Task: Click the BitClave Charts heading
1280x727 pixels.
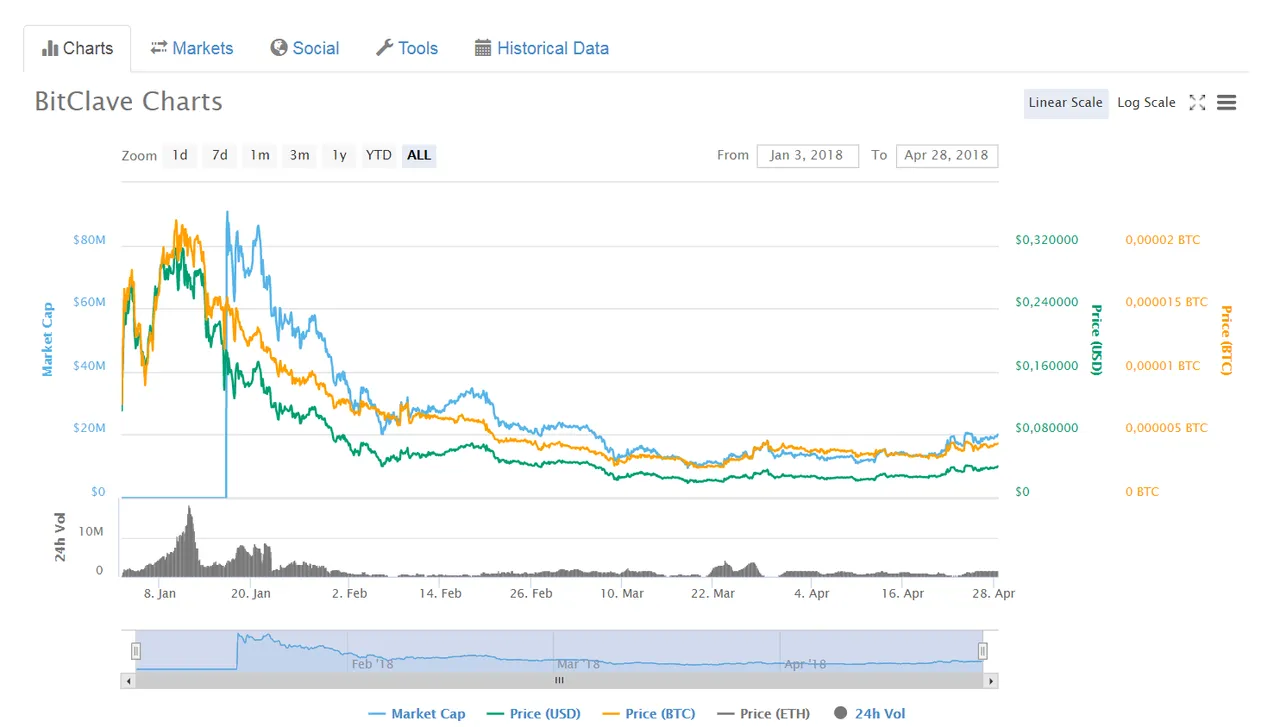Action: pos(129,101)
